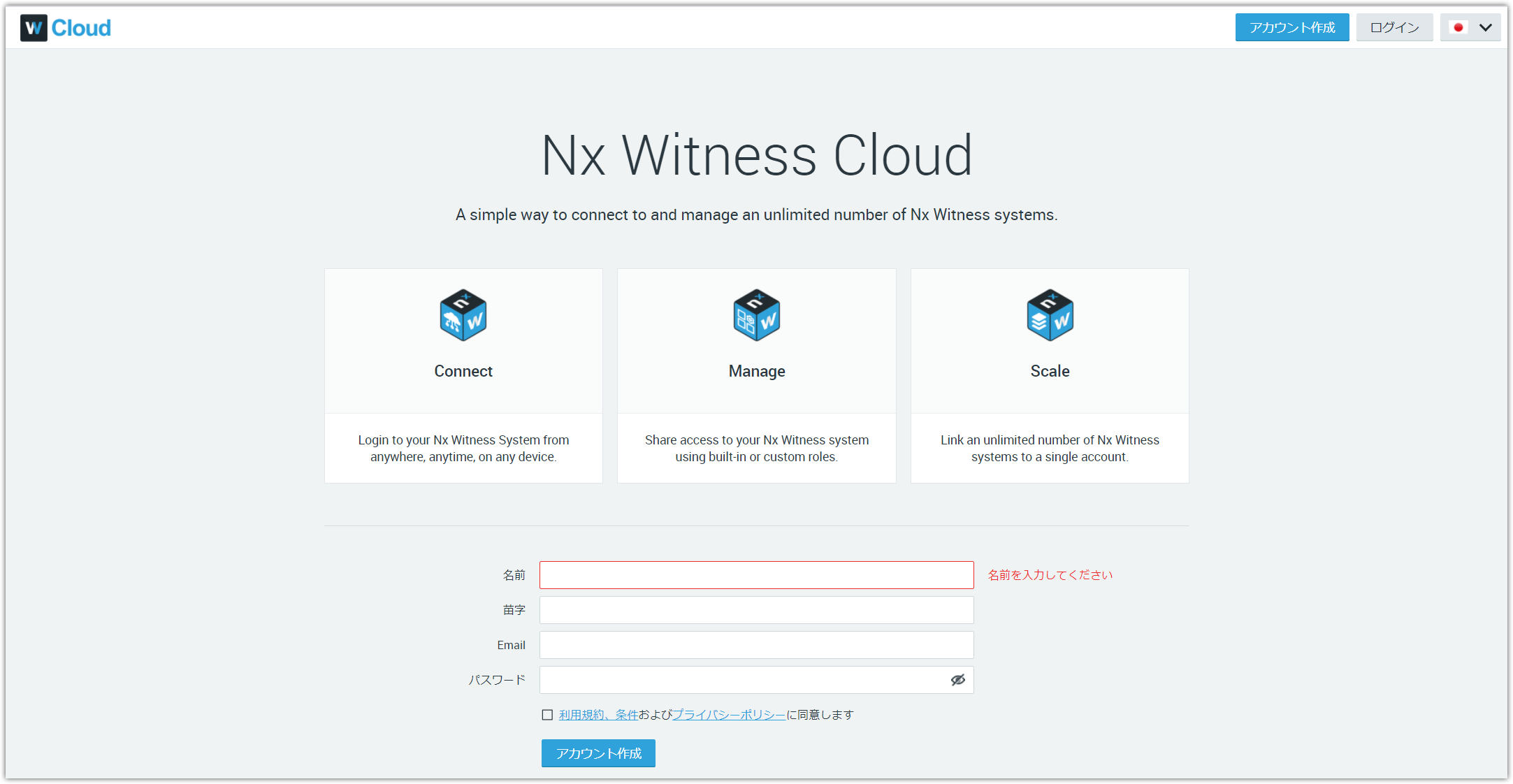Click the 'A simple way to connect' subtitle
The height and width of the screenshot is (784, 1513).
coord(757,215)
